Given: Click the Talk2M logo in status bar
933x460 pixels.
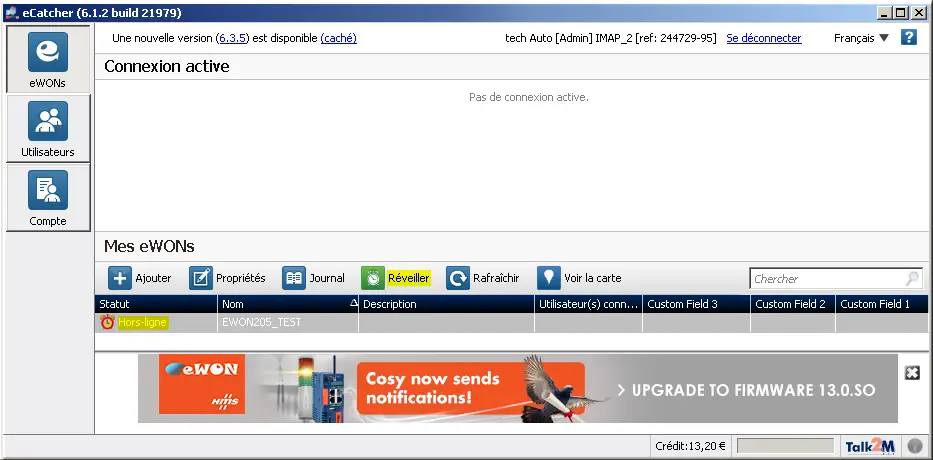Looking at the screenshot, I should (871, 446).
